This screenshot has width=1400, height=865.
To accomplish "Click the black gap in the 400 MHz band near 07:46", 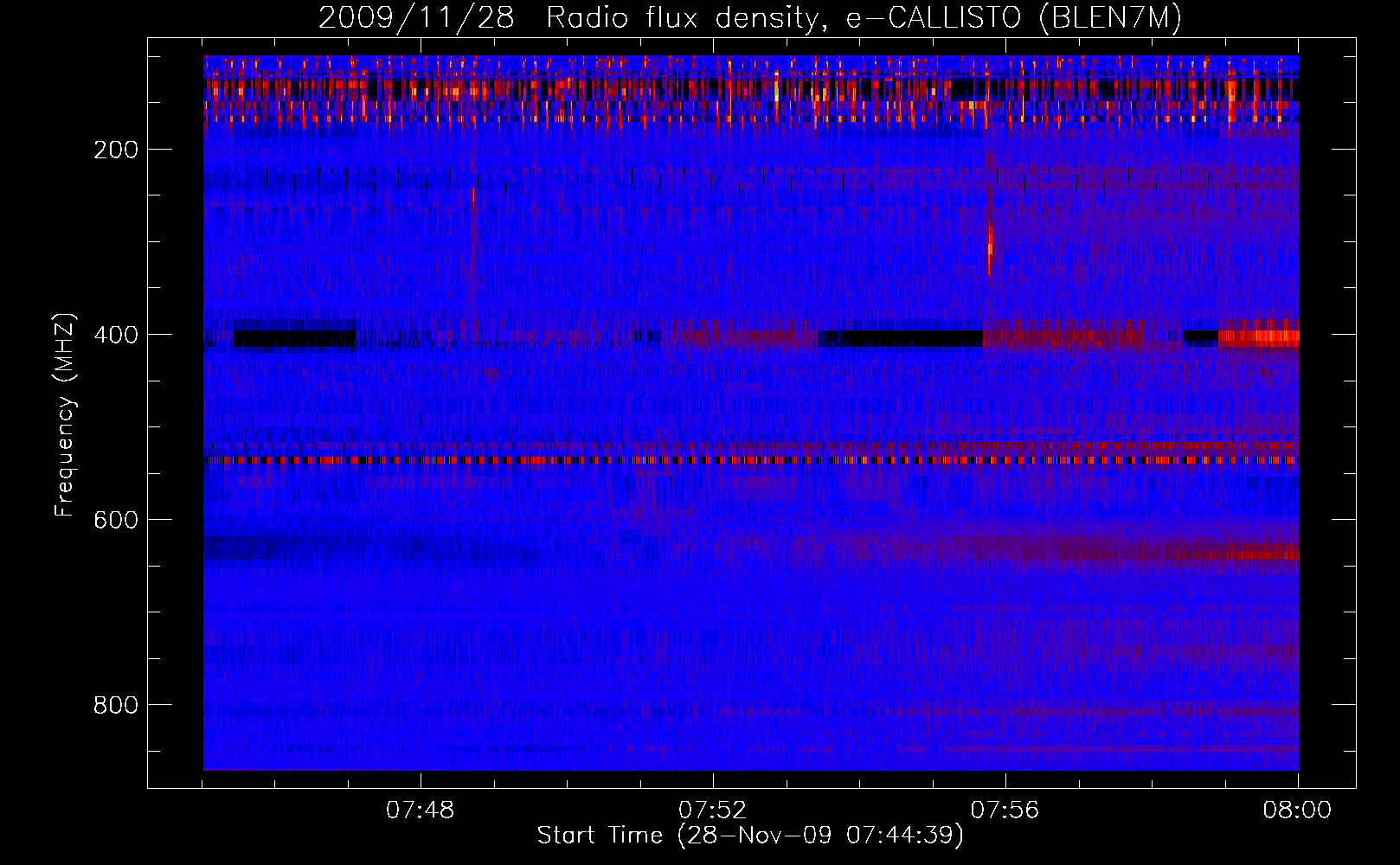I will click(x=294, y=338).
